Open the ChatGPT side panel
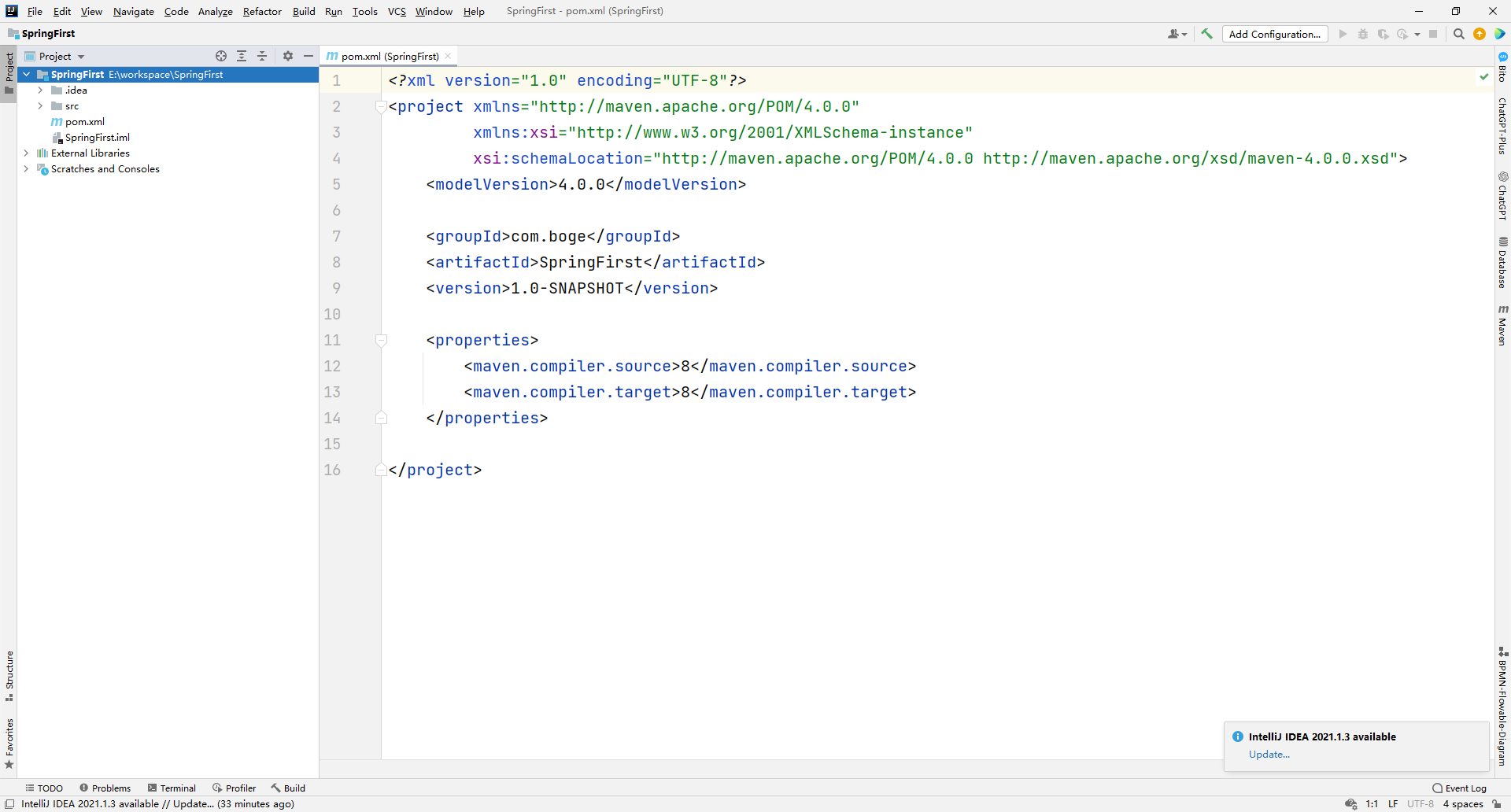The width and height of the screenshot is (1511, 812). click(1502, 196)
